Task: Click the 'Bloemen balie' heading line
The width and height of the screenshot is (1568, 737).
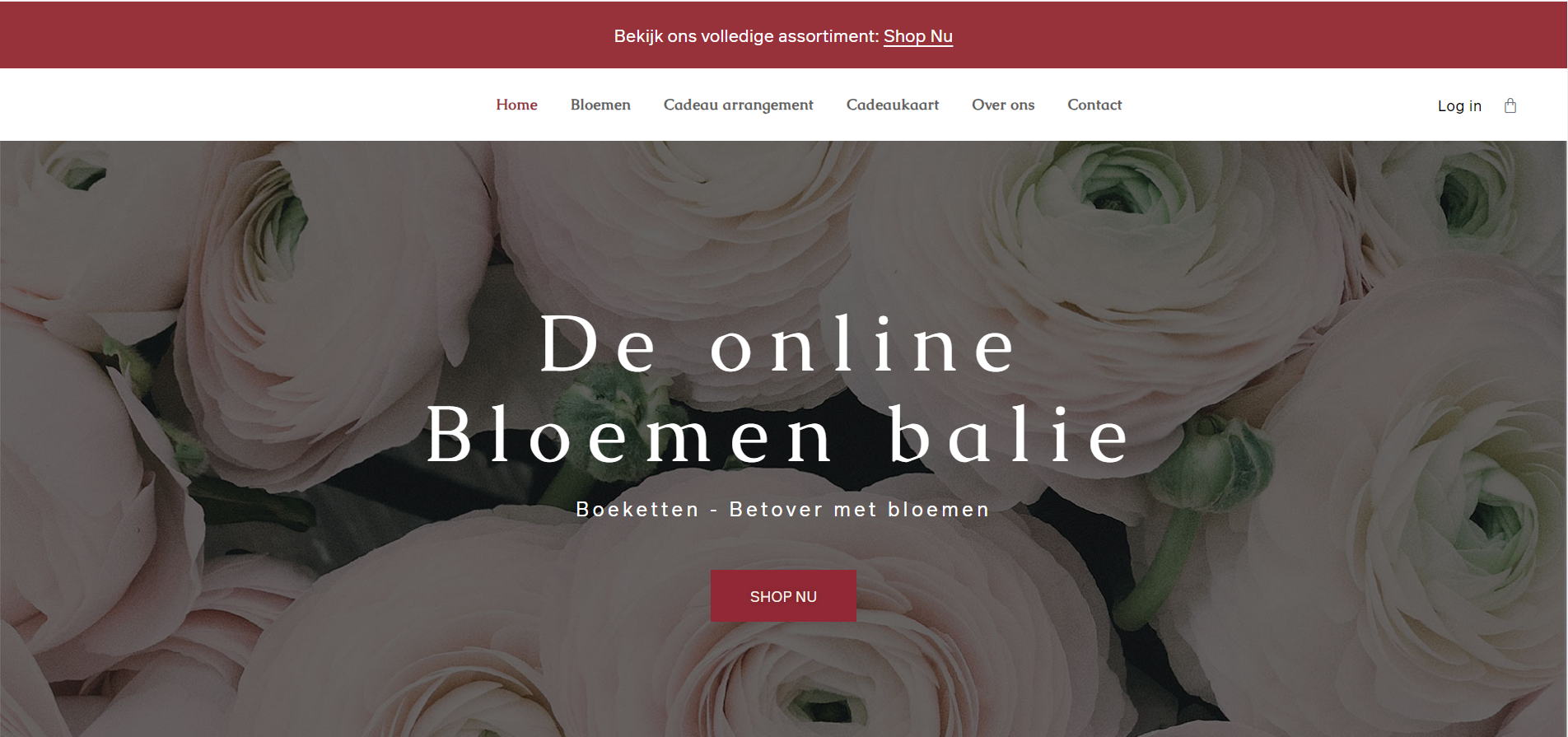Action: pos(779,434)
